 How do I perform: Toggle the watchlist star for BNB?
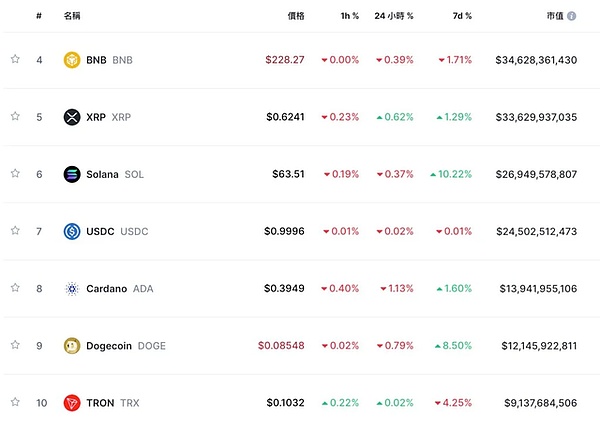[x=15, y=59]
